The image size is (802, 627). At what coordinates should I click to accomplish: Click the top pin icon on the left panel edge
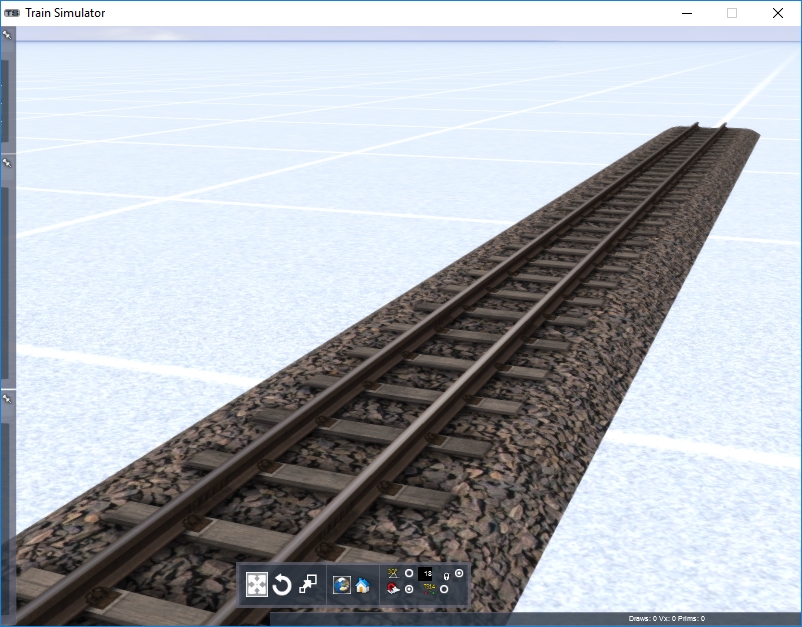[x=7, y=35]
